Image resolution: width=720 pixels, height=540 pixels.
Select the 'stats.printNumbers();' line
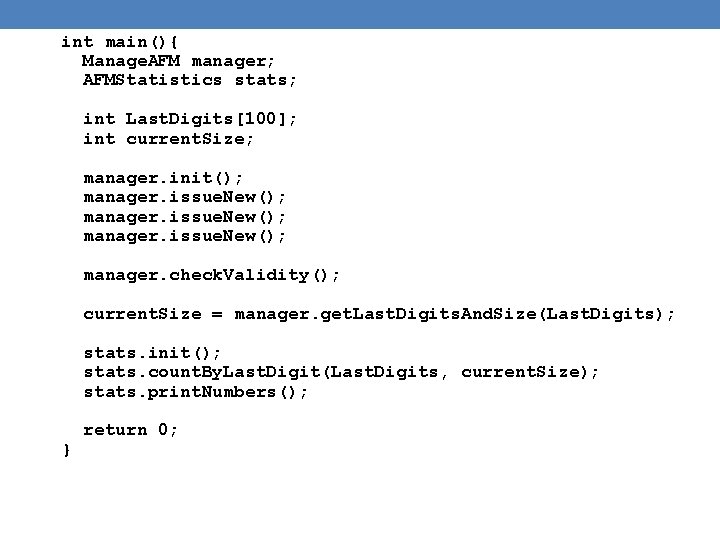pos(195,392)
